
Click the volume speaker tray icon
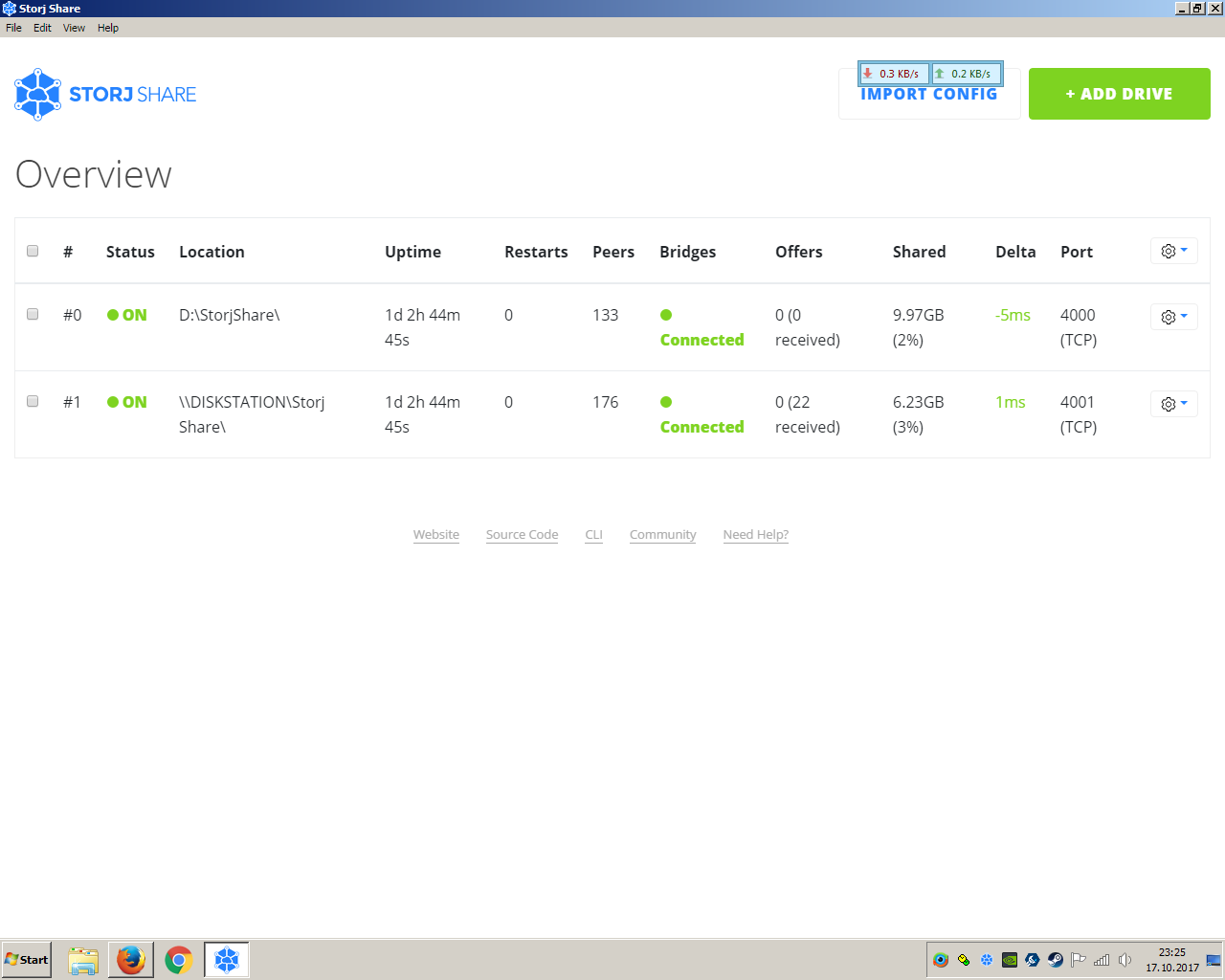[x=1125, y=960]
